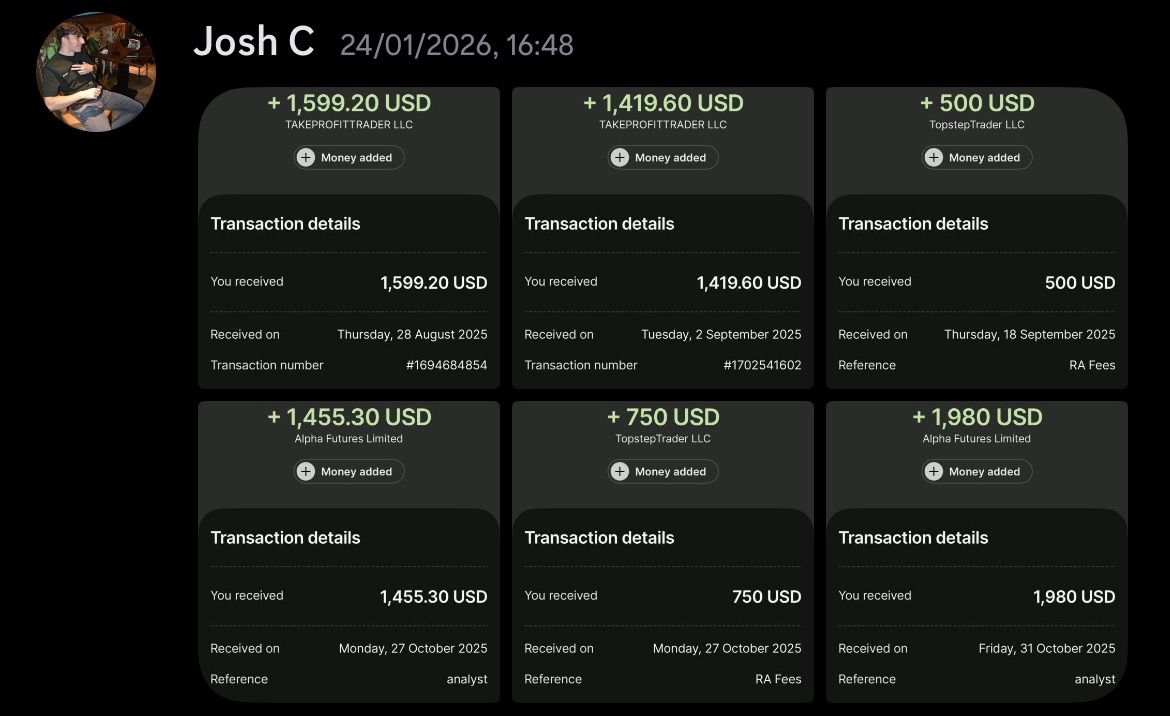Click the Josh C username

pos(254,42)
